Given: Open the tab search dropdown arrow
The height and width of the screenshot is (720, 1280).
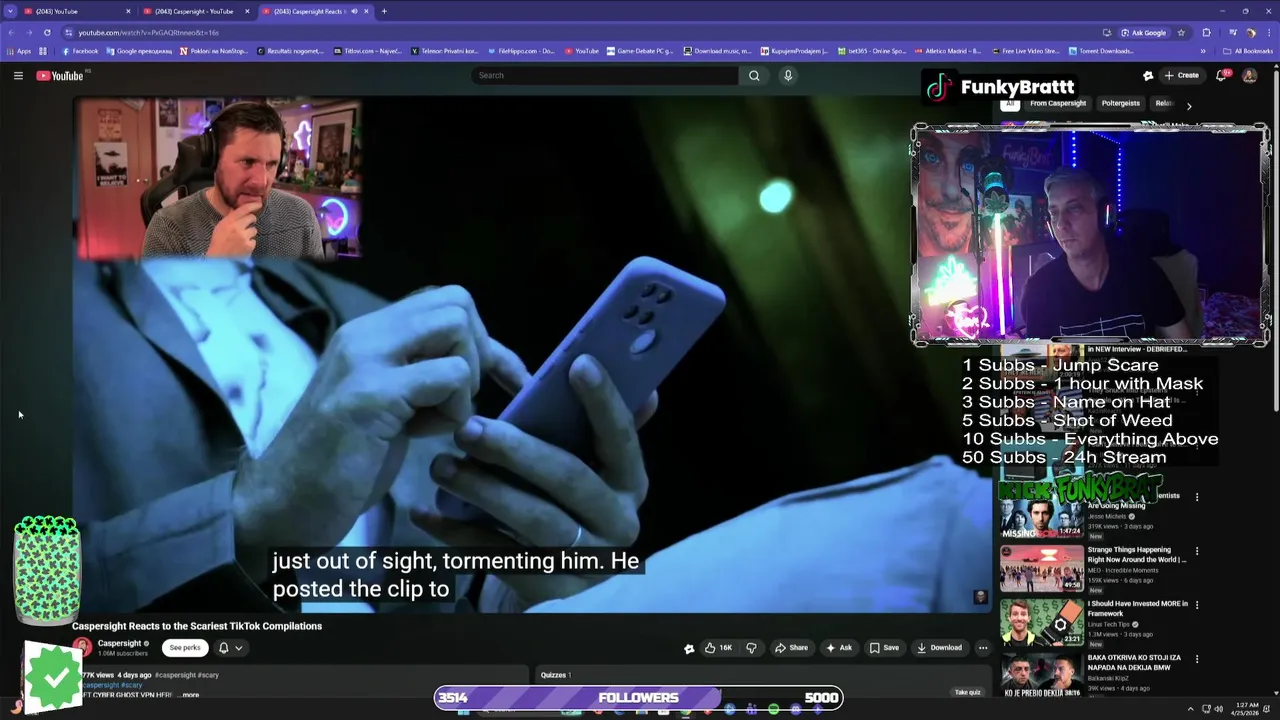Looking at the screenshot, I should tap(10, 11).
